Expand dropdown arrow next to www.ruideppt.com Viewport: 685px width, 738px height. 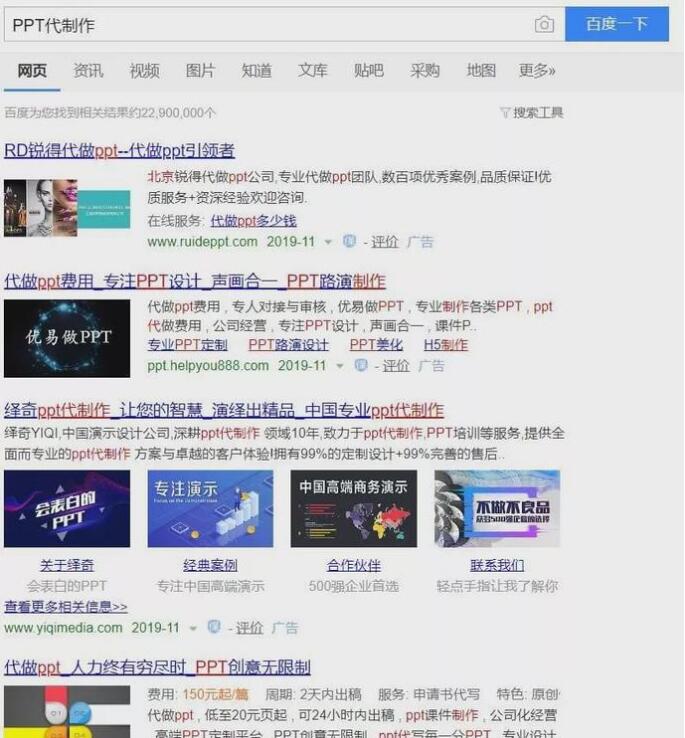pyautogui.click(x=328, y=242)
